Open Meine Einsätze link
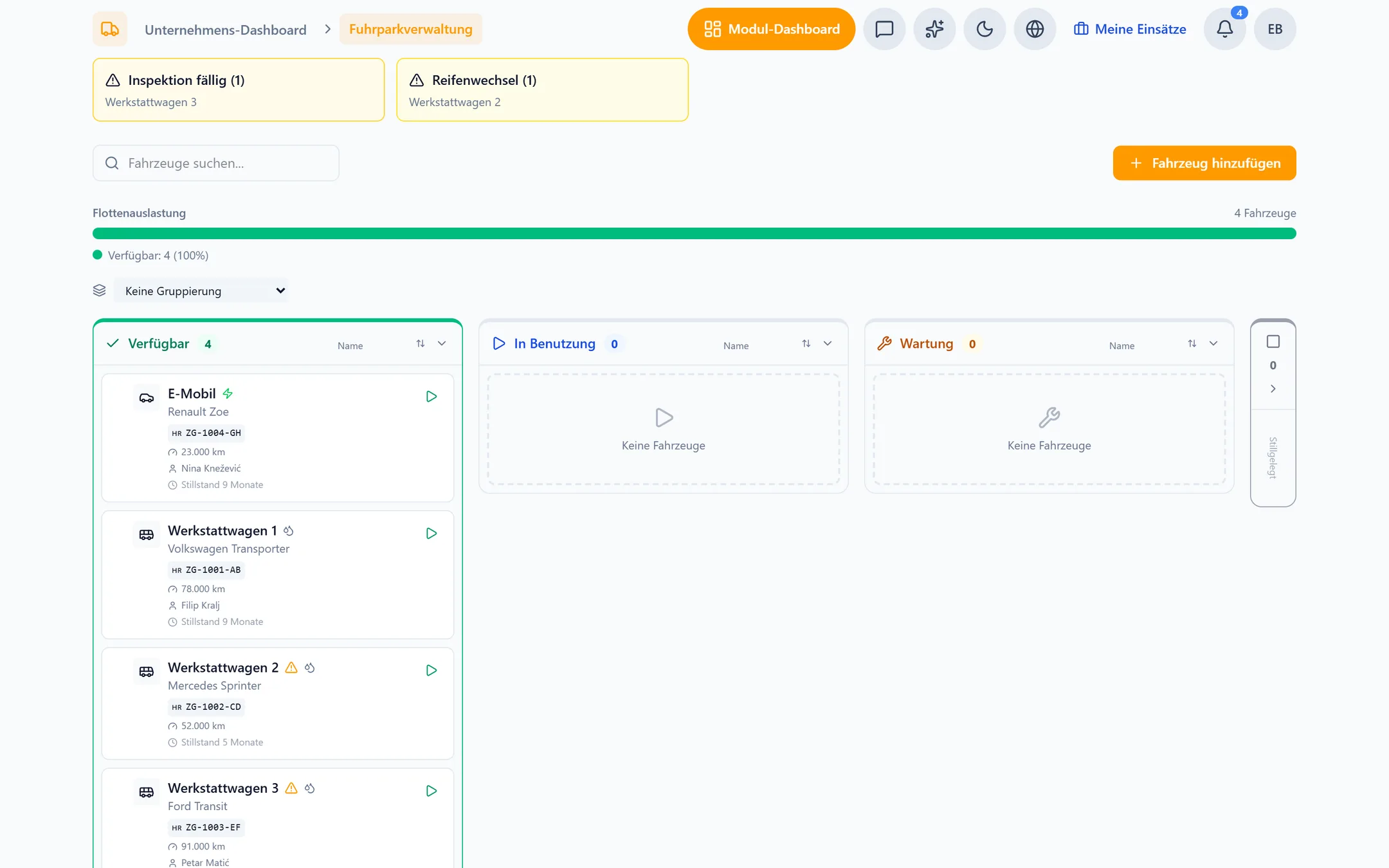The image size is (1389, 868). click(1130, 29)
